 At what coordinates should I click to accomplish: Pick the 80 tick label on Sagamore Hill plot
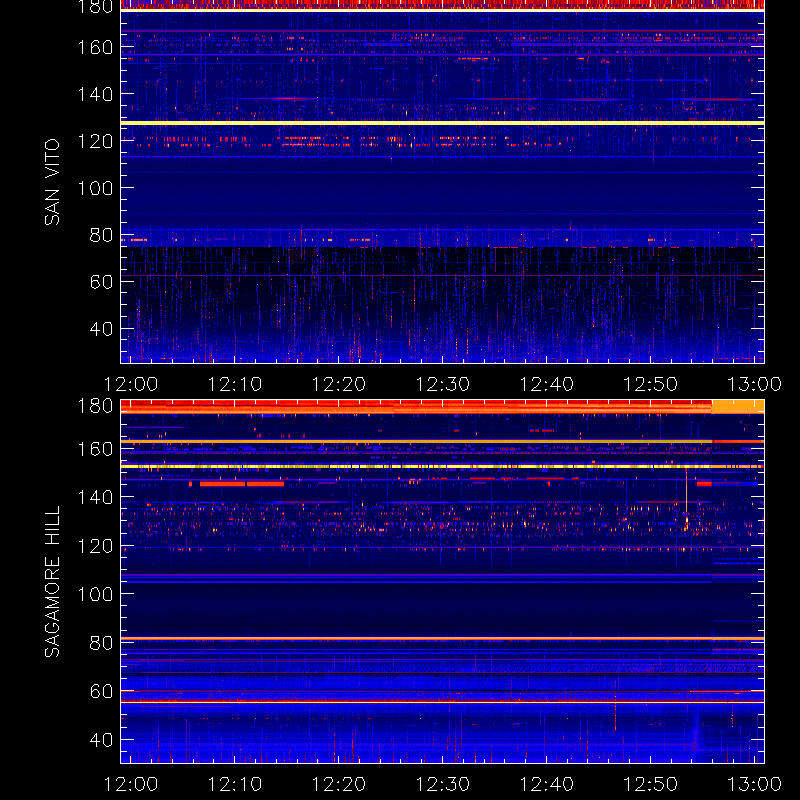pos(101,643)
